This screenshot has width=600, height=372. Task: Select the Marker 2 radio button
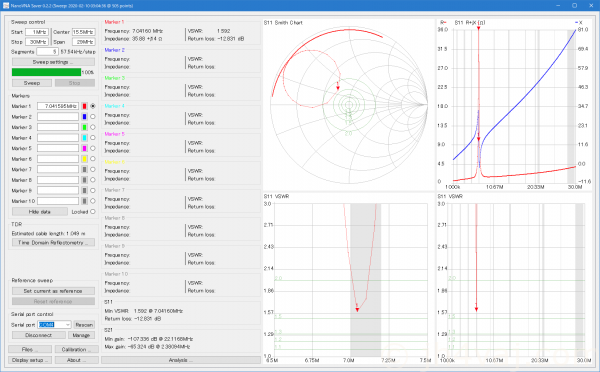click(x=93, y=117)
